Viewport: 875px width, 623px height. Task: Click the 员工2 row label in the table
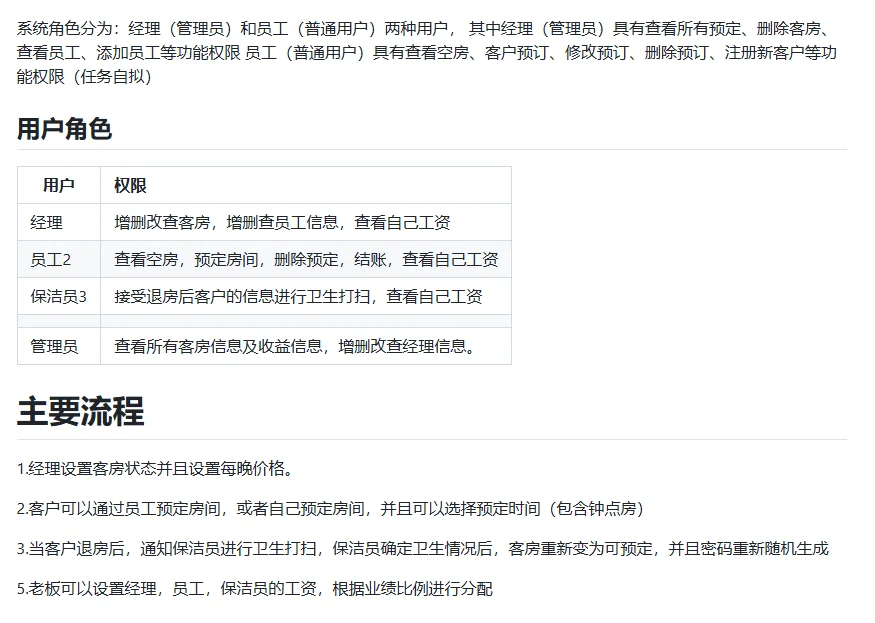[57, 259]
